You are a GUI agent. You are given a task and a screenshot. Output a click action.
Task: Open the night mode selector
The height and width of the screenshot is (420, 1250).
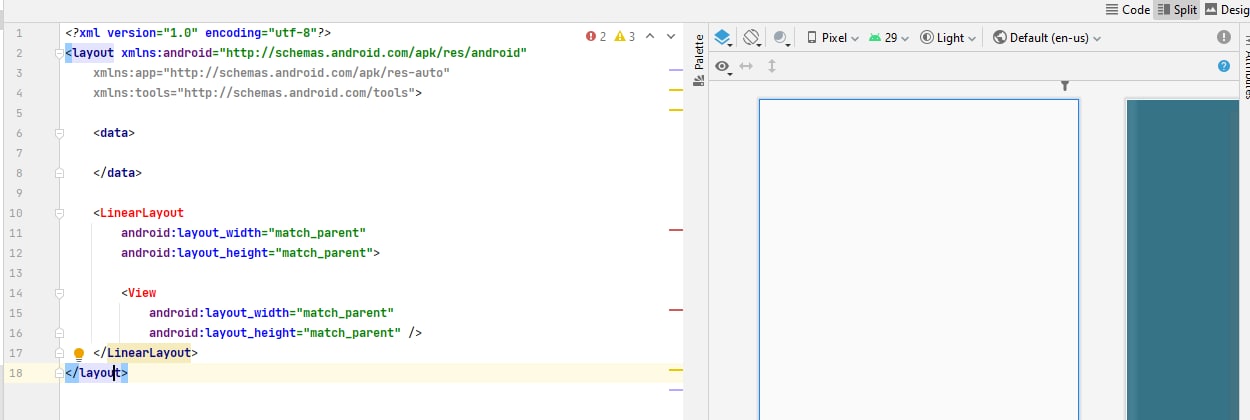pos(782,38)
